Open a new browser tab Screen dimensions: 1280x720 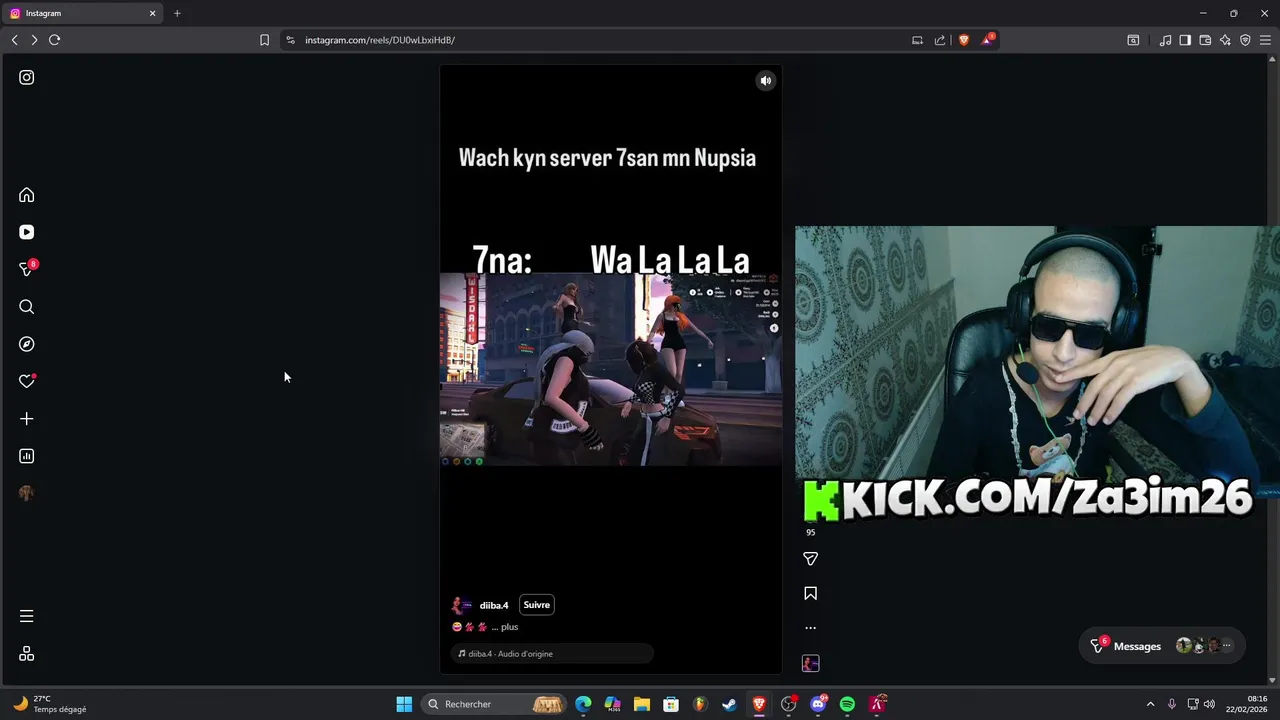177,13
